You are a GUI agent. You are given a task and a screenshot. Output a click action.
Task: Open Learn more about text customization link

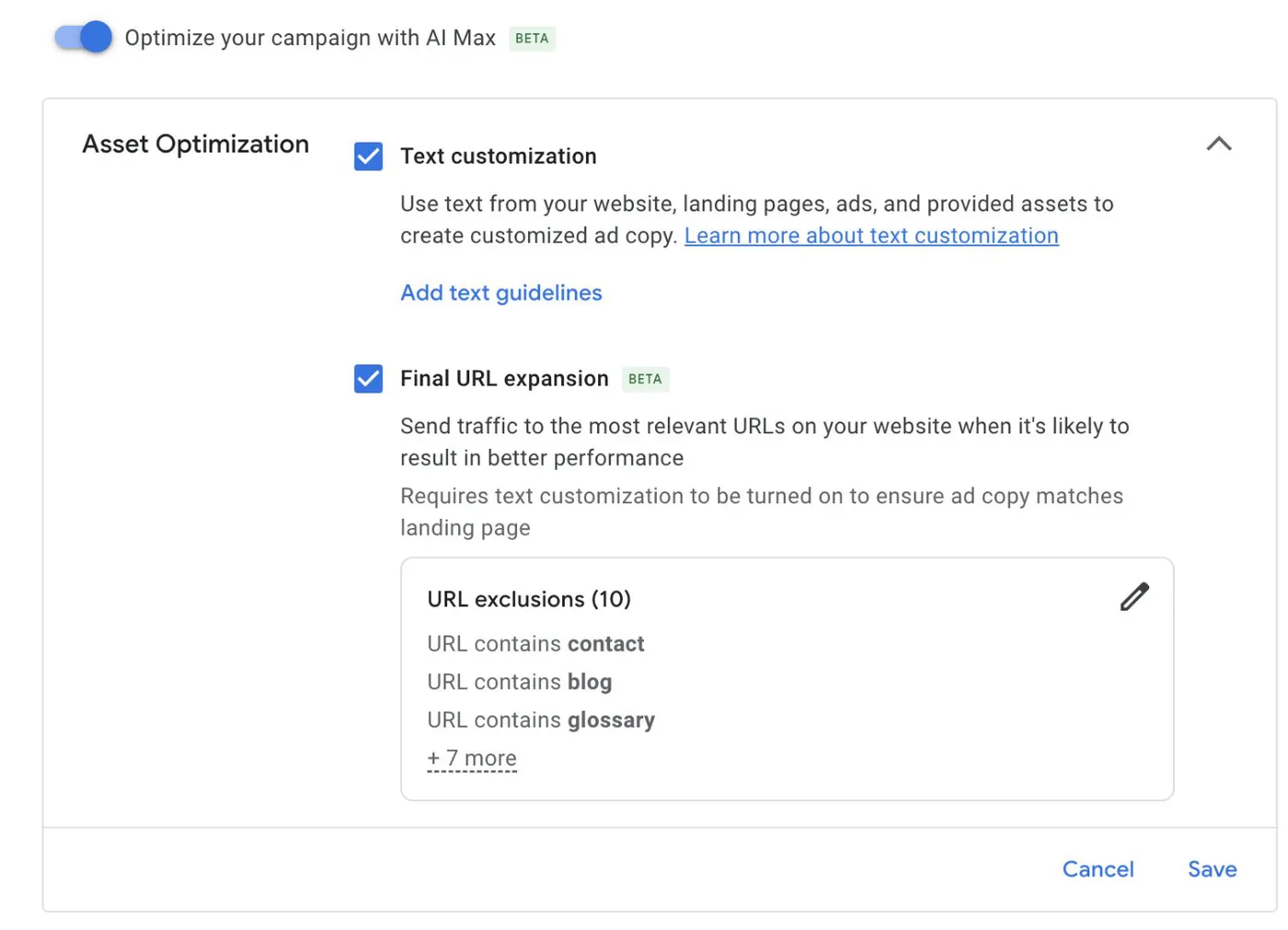(871, 235)
